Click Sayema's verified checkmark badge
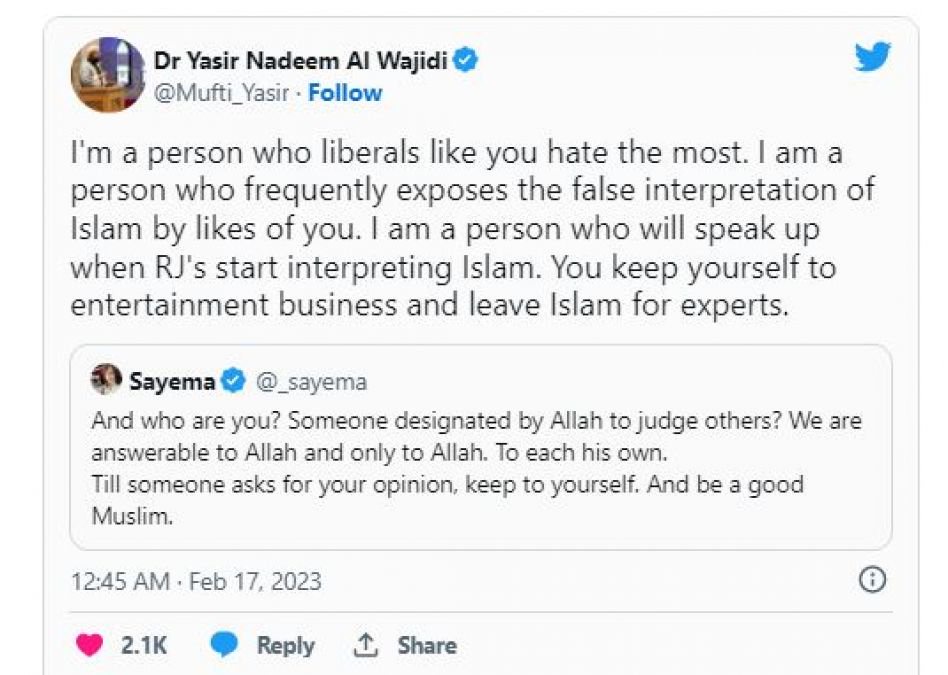The height and width of the screenshot is (675, 948). coord(233,381)
